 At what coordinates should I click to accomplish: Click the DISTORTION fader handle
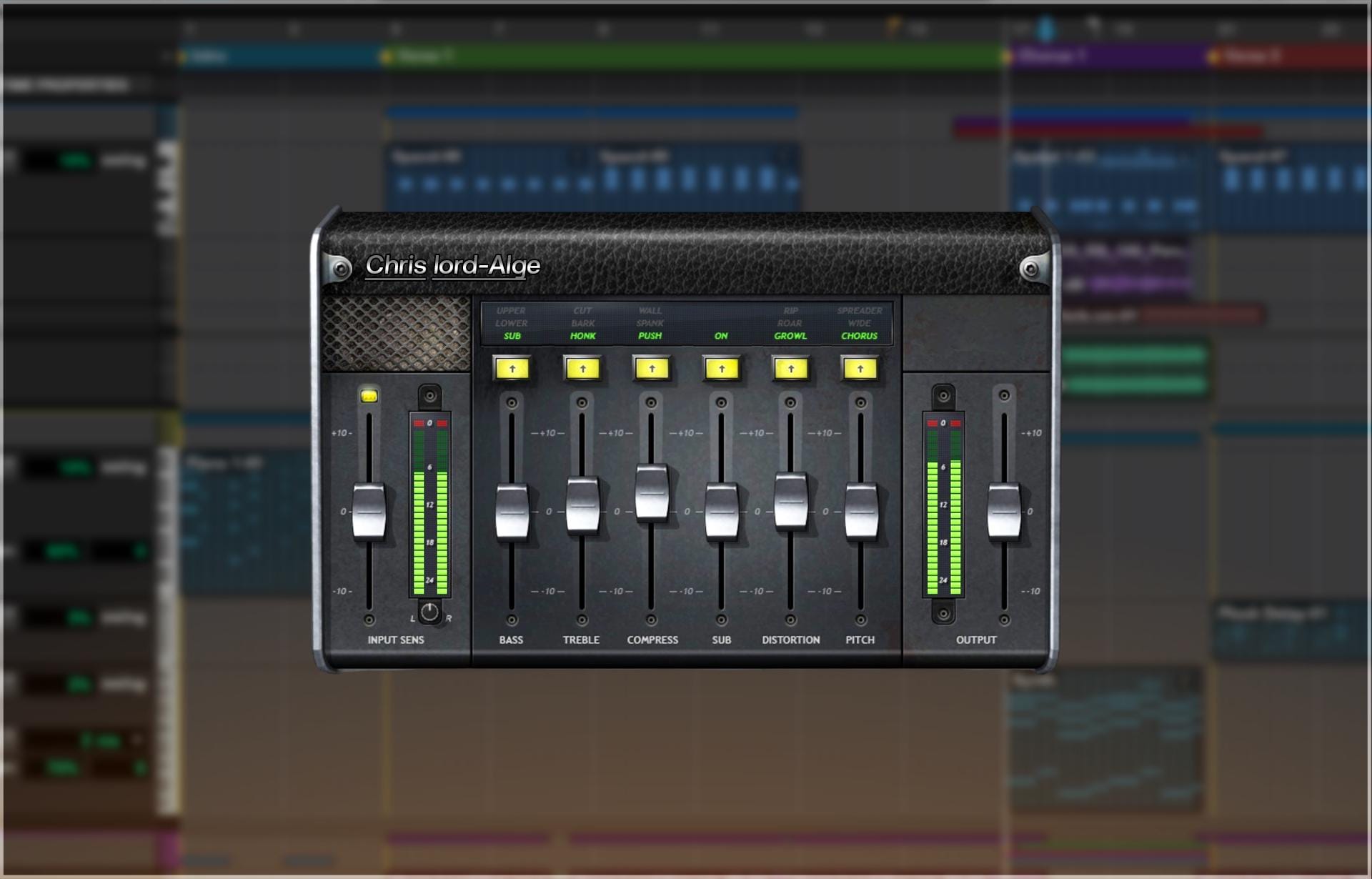coord(790,501)
